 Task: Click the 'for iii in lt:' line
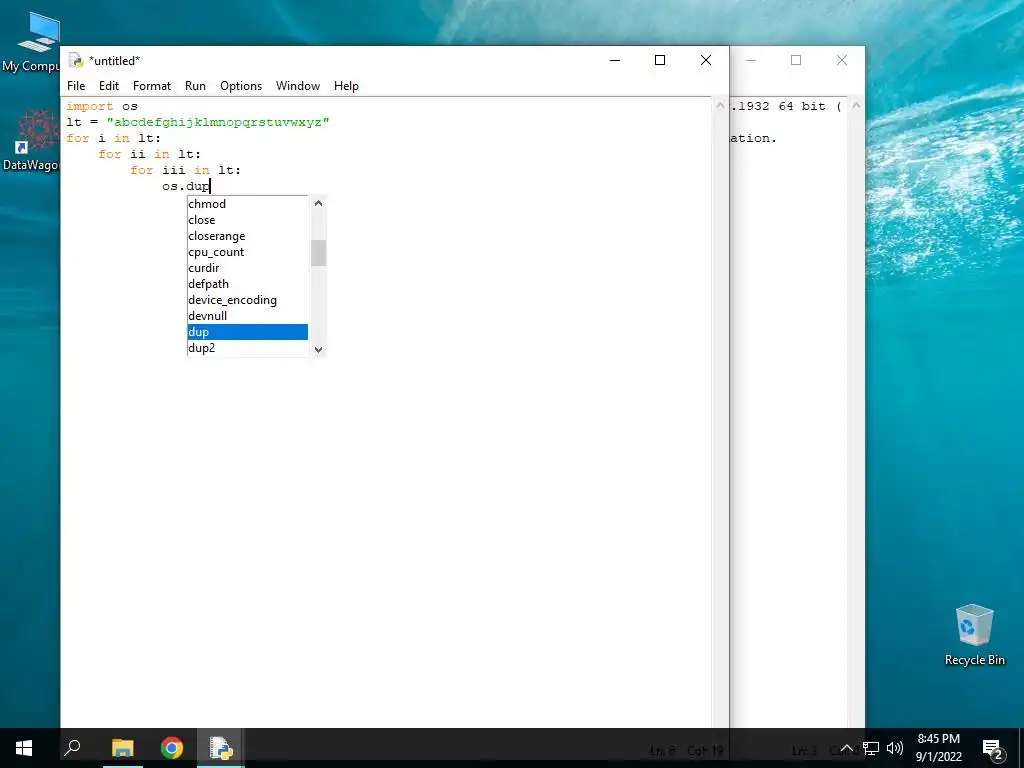pyautogui.click(x=185, y=170)
